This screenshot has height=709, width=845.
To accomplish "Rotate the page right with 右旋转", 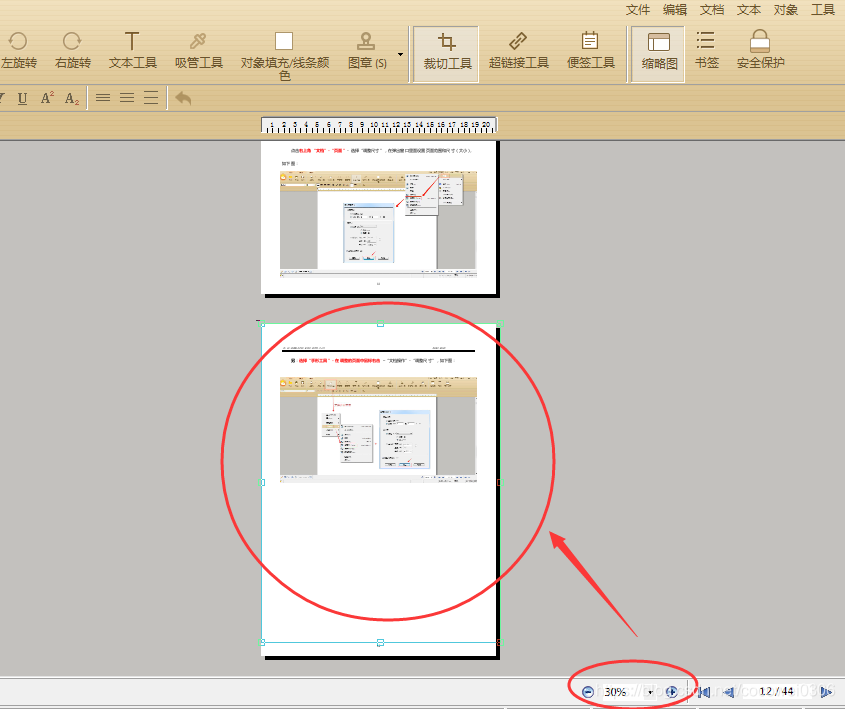I will click(73, 51).
